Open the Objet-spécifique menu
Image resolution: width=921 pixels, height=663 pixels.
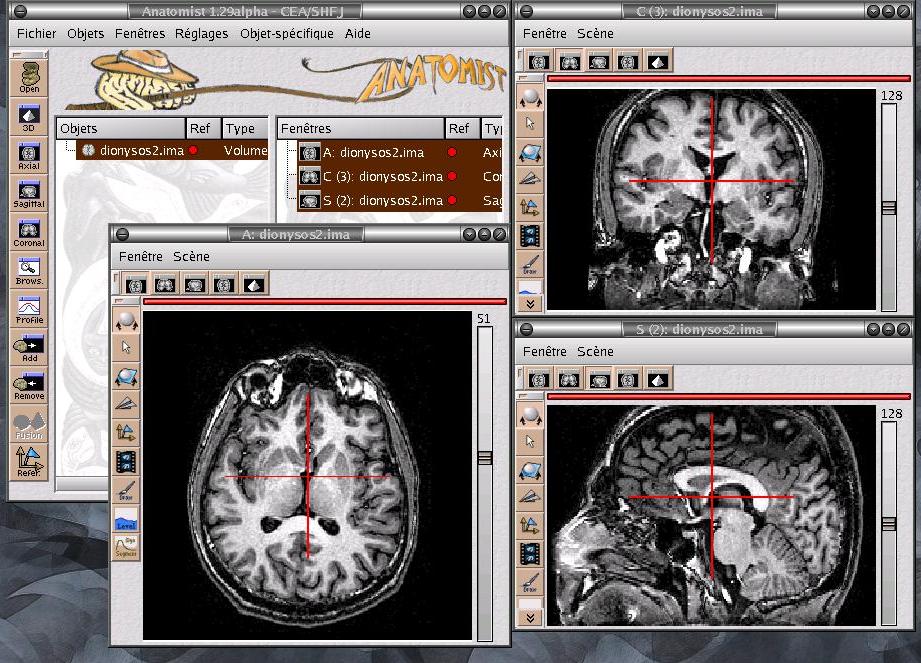[x=287, y=33]
